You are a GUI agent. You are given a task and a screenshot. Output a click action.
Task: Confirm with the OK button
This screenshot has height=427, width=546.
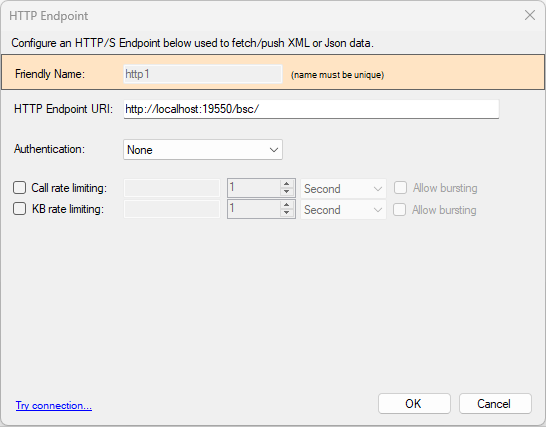(414, 404)
